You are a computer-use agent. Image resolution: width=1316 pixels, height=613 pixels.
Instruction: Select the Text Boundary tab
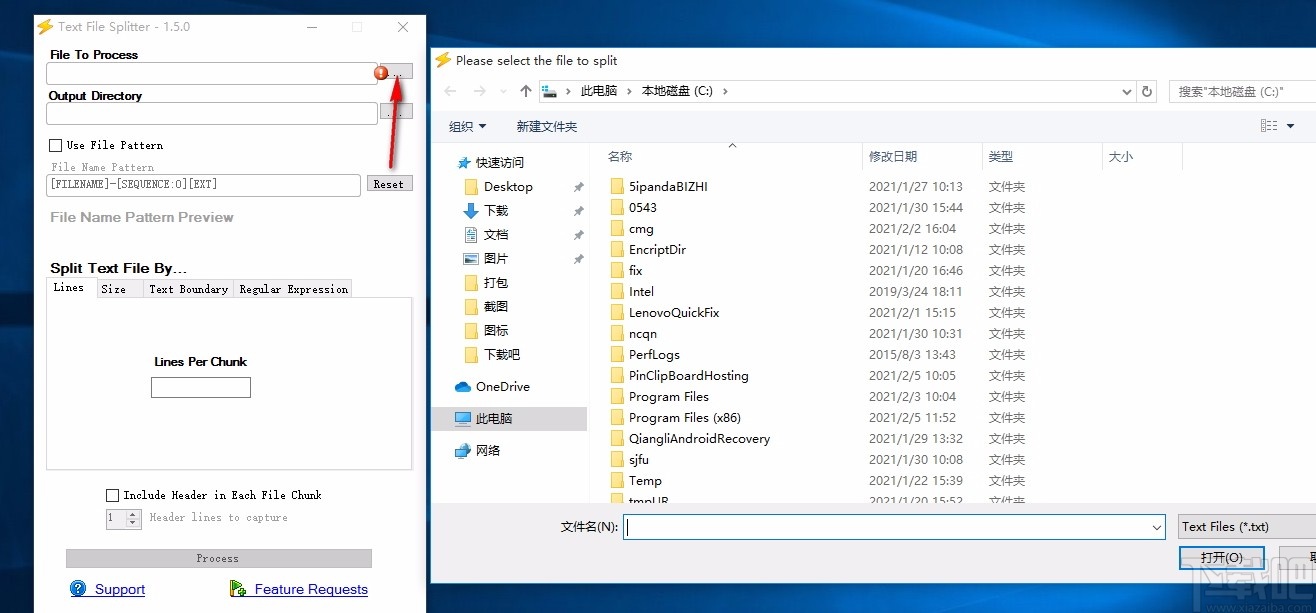(x=188, y=289)
